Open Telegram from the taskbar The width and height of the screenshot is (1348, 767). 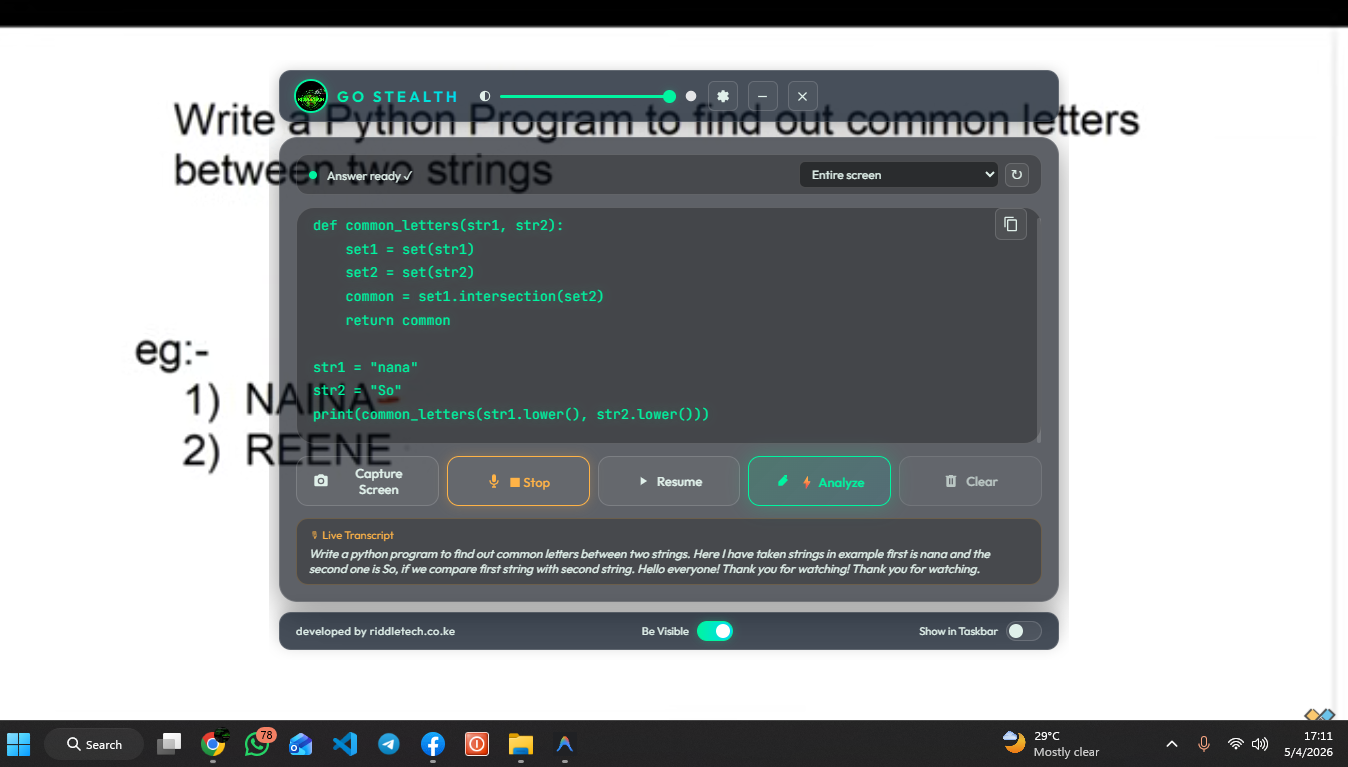click(x=389, y=744)
